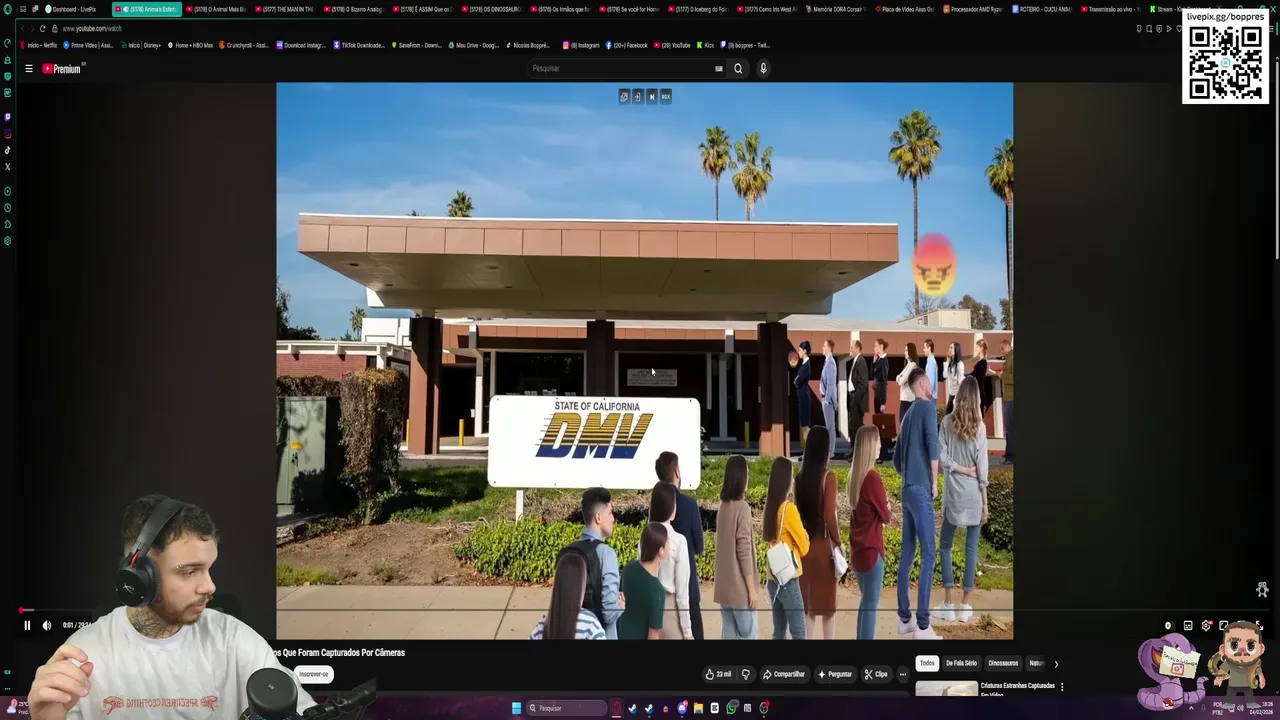Image resolution: width=1280 pixels, height=720 pixels.
Task: Open File Explorer from taskbar
Action: click(x=698, y=708)
